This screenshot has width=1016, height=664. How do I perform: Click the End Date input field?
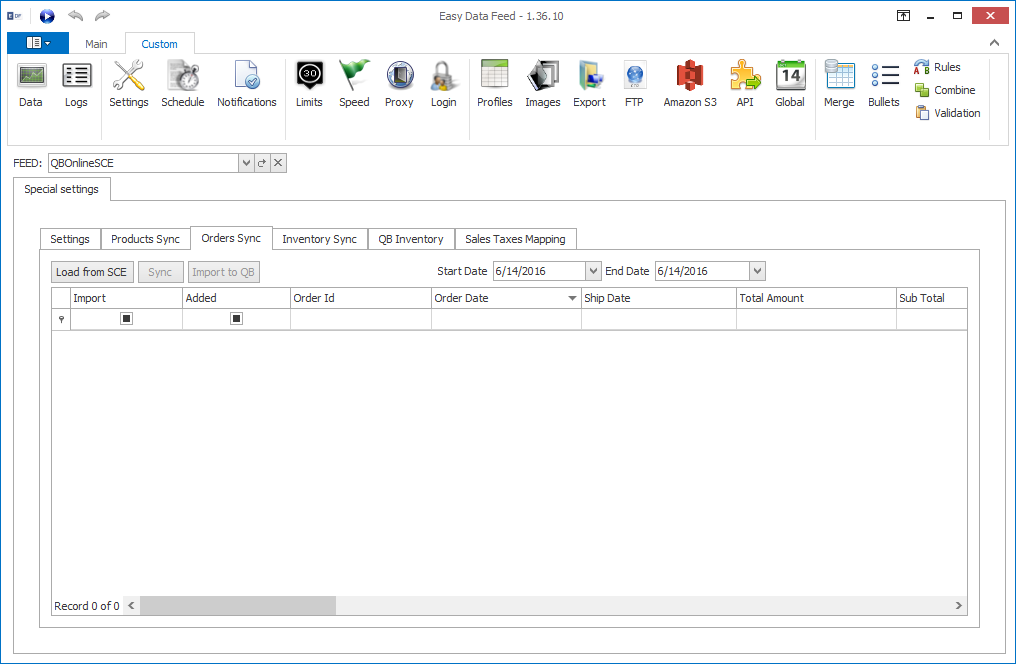tap(702, 271)
